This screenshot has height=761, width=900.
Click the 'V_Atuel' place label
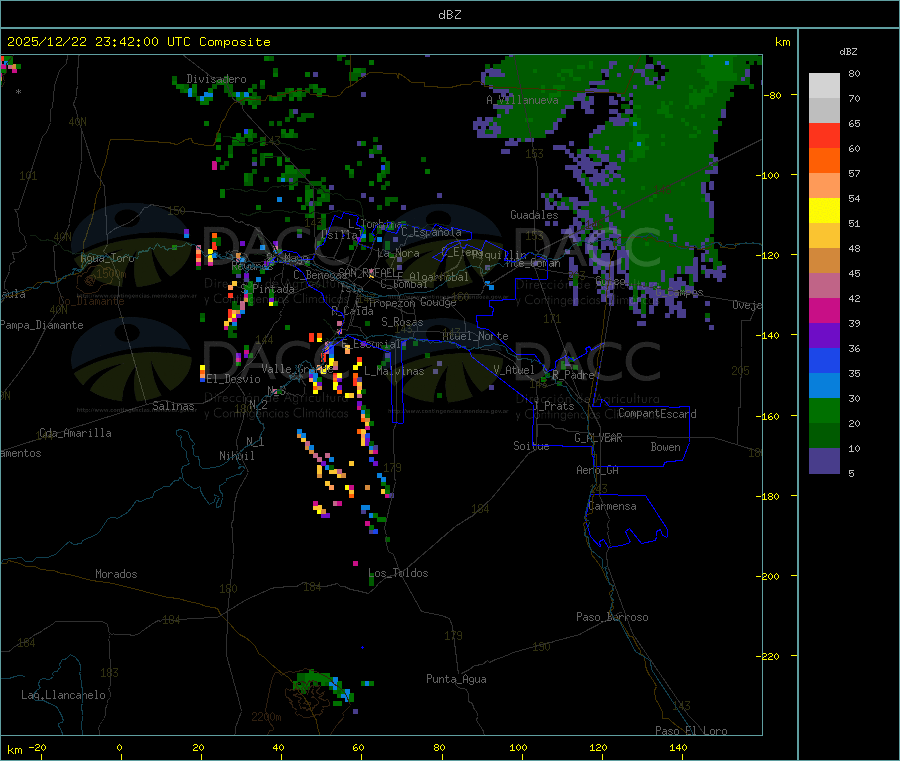(514, 370)
